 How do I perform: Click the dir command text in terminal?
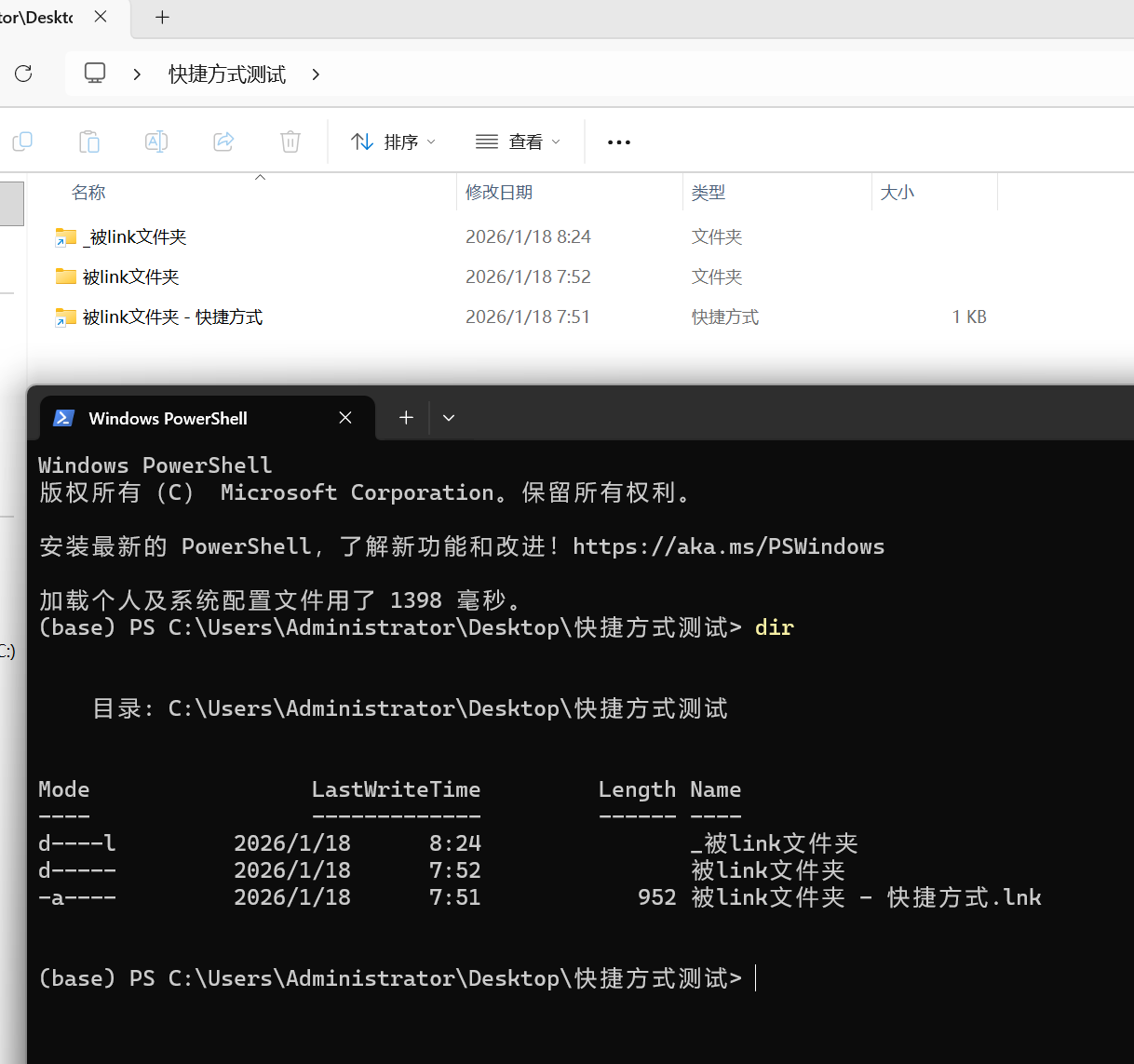point(775,627)
